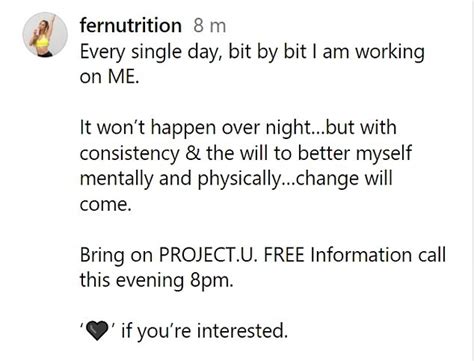Click the phrase 'change will'
This screenshot has height=361, width=474.
tap(344, 179)
